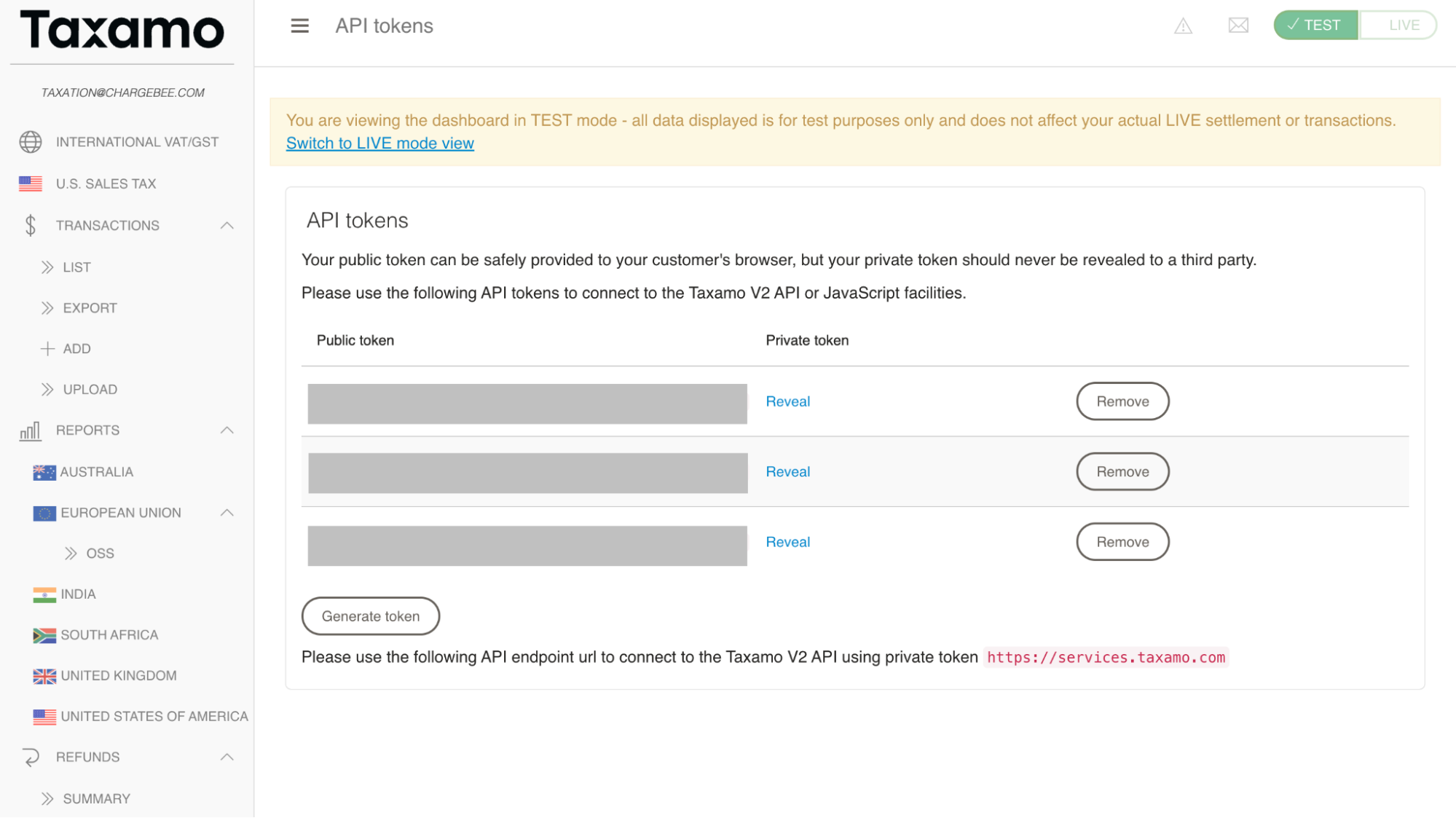Reveal the first private token
The image size is (1456, 818).
click(787, 401)
